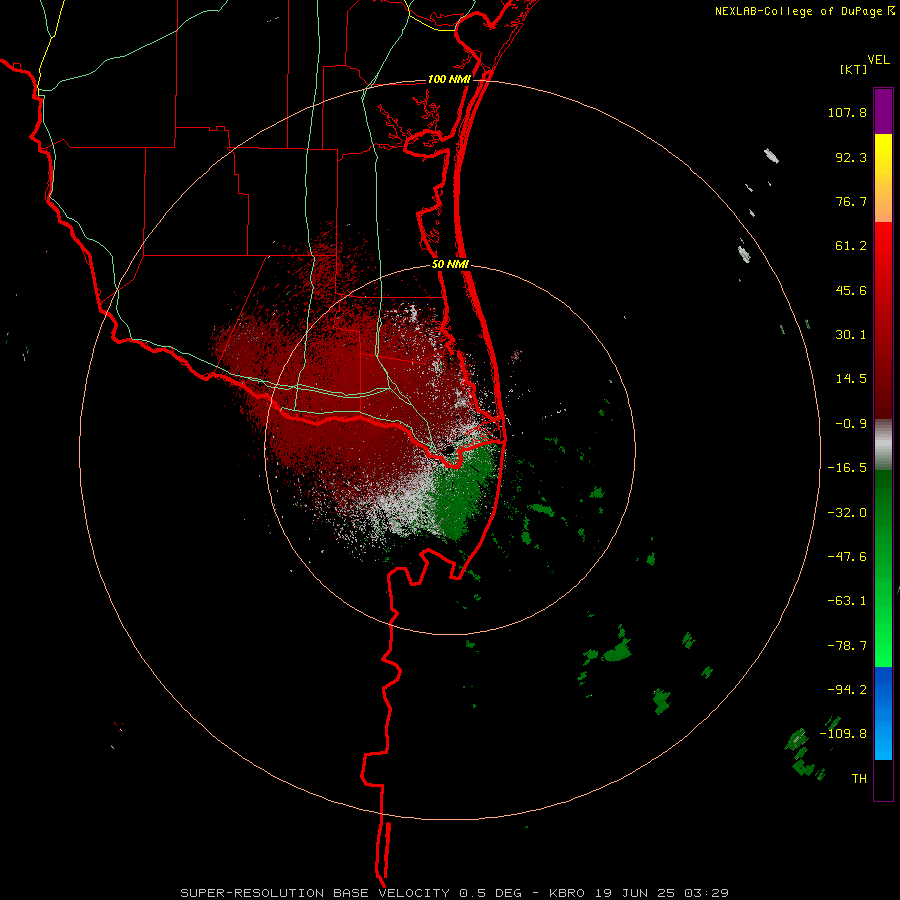The image size is (900, 900).
Task: Pick the gray near-zero segment of the color bar
Action: (883, 445)
